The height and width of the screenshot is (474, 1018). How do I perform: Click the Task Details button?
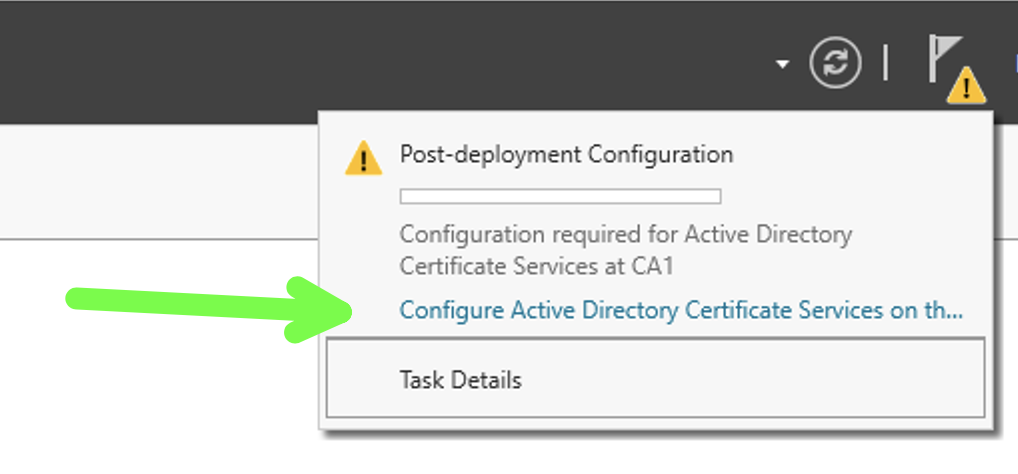click(655, 378)
